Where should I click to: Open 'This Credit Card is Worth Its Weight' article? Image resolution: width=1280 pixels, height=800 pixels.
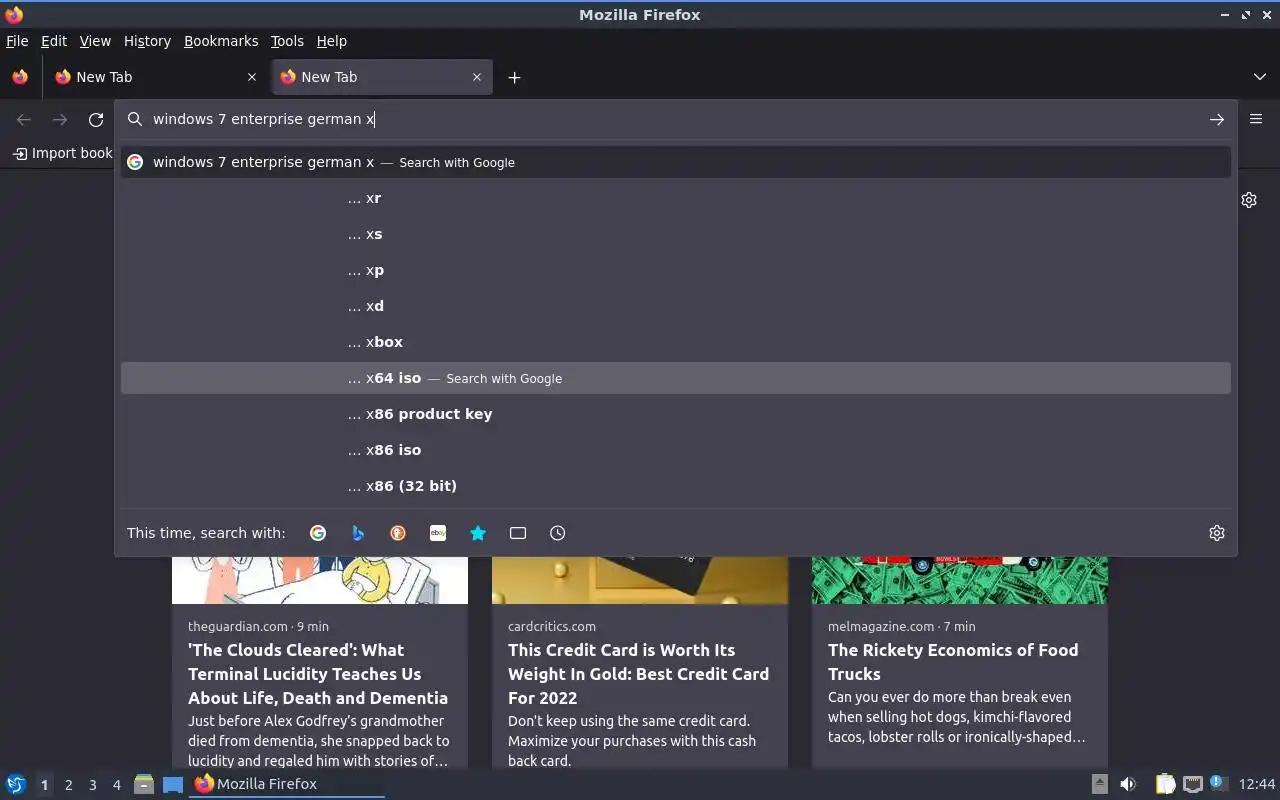638,674
